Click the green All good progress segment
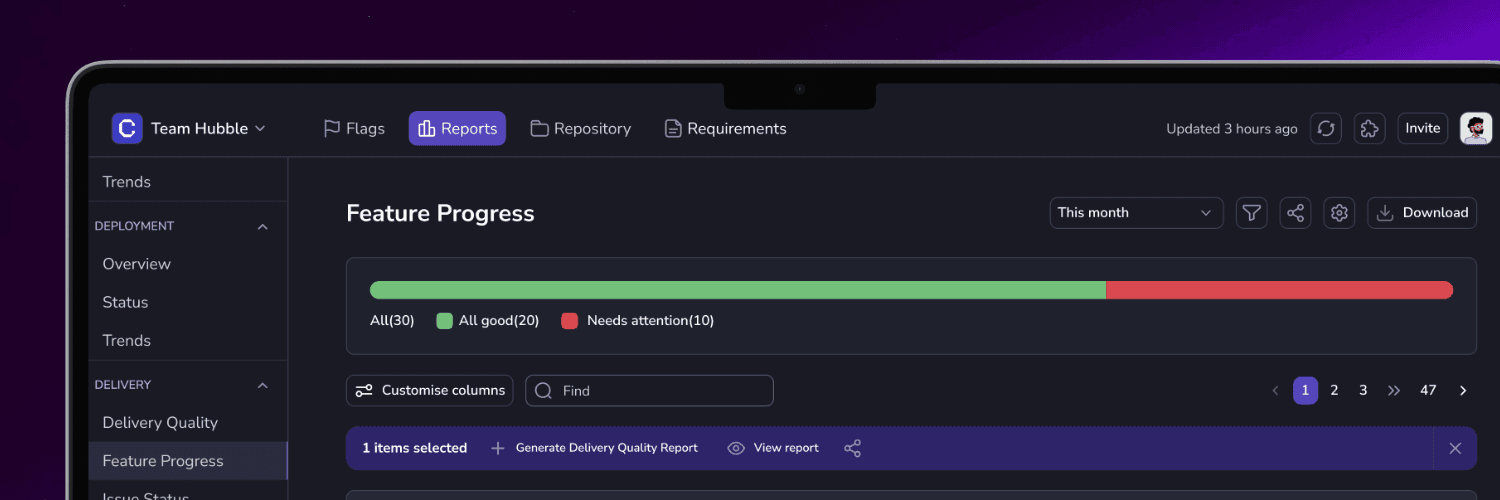The width and height of the screenshot is (1500, 500). pyautogui.click(x=738, y=290)
